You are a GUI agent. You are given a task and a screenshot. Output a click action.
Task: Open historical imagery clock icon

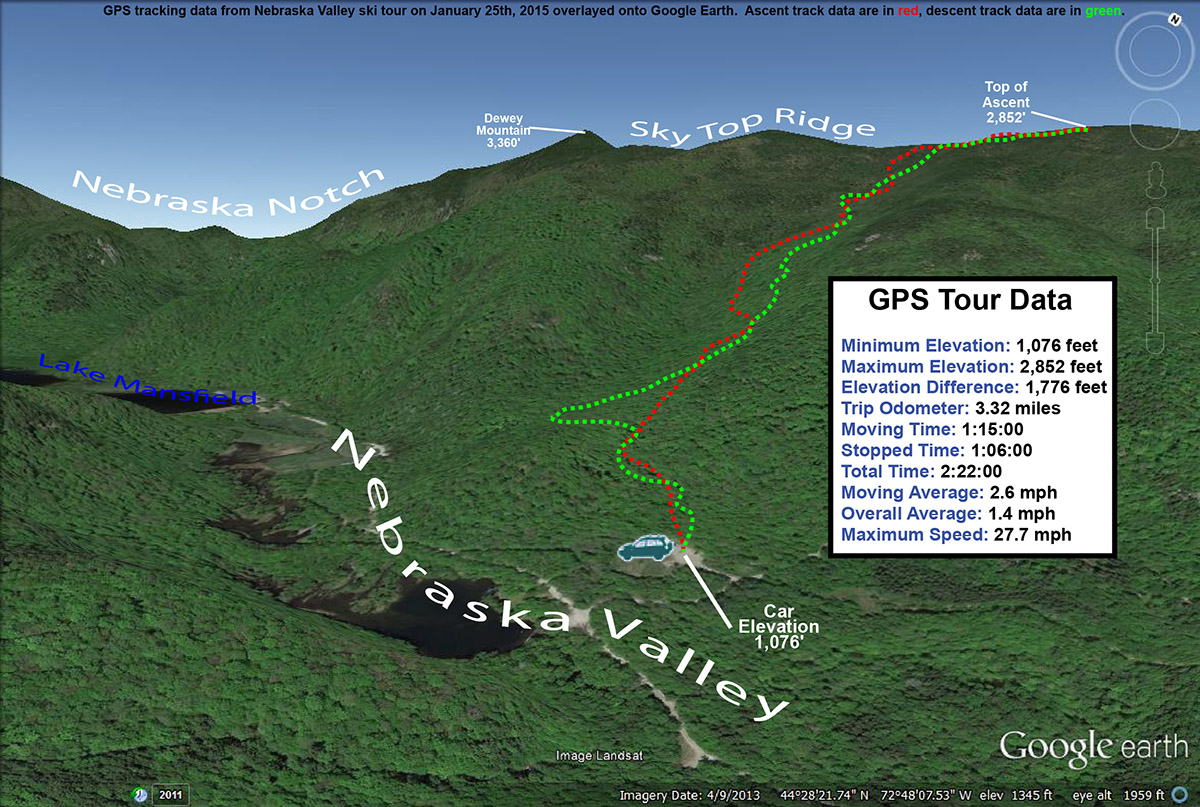click(x=138, y=795)
